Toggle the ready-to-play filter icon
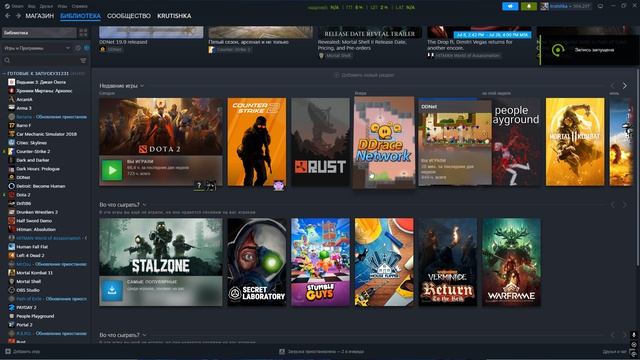 87,48
